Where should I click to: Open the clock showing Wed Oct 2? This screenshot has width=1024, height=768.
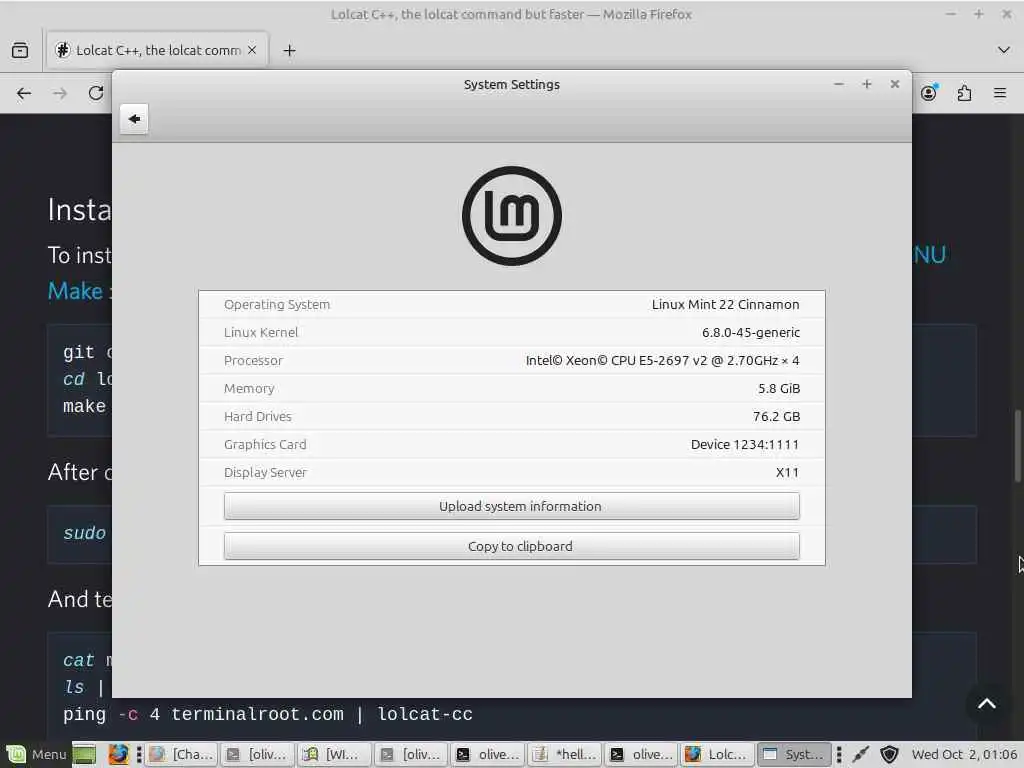(x=965, y=754)
